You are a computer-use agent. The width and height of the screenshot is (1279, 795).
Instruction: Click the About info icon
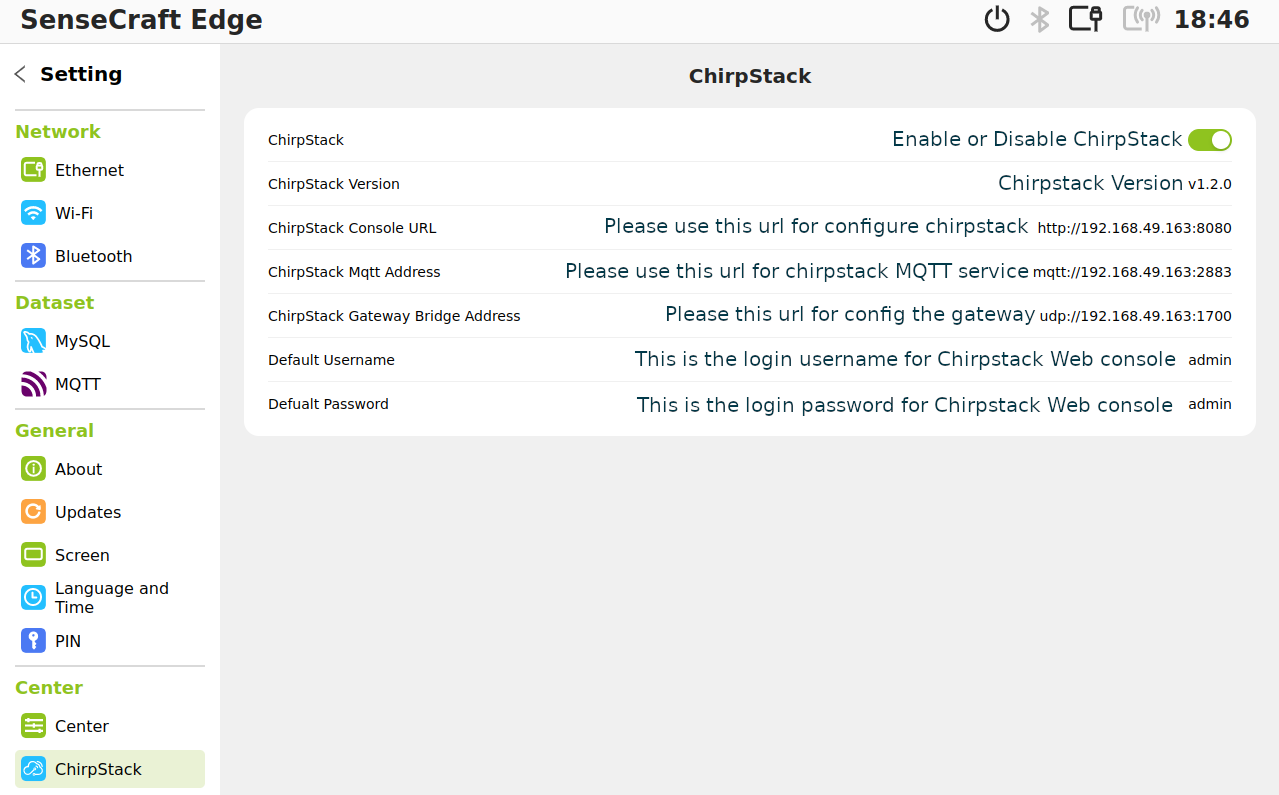click(x=33, y=469)
